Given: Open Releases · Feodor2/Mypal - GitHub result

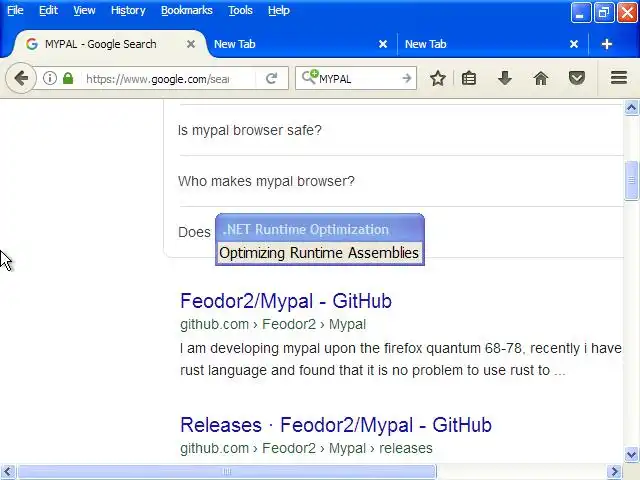Looking at the screenshot, I should tap(336, 425).
